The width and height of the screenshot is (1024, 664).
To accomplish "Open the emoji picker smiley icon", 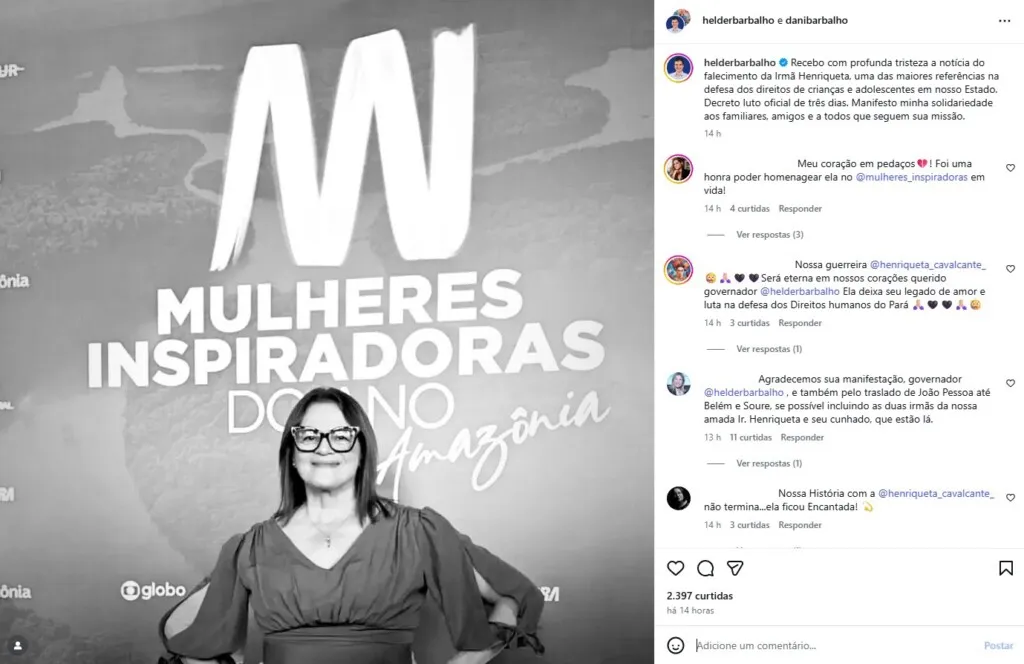I will (675, 645).
